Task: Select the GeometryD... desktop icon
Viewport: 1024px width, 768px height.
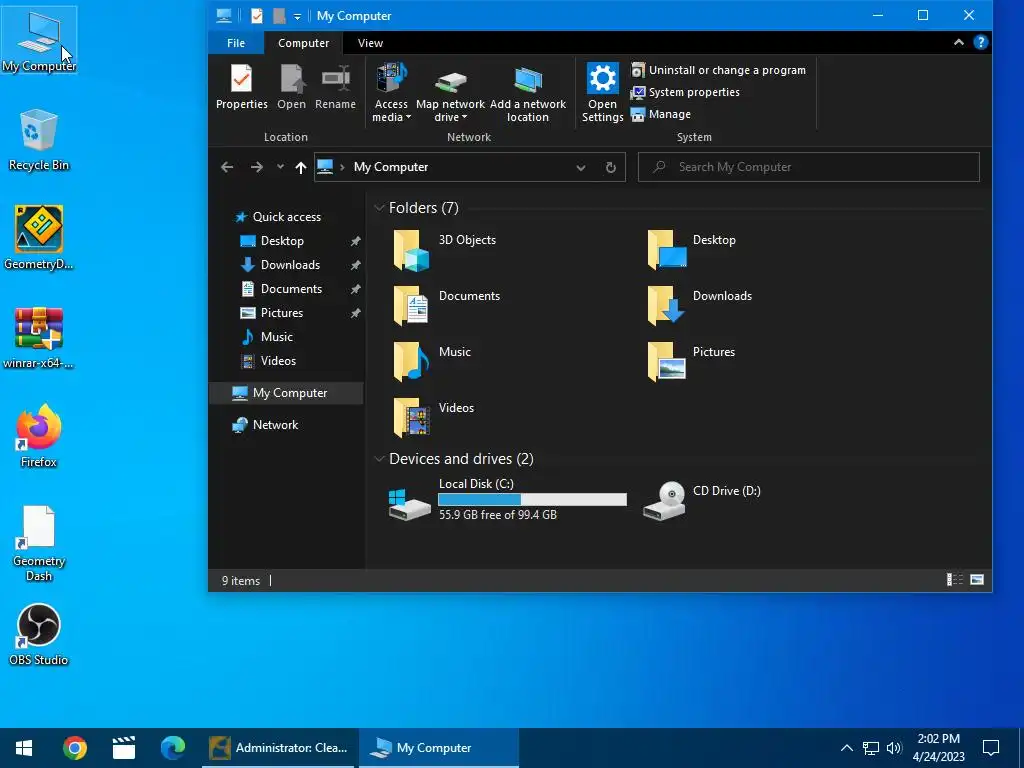Action: (x=39, y=238)
